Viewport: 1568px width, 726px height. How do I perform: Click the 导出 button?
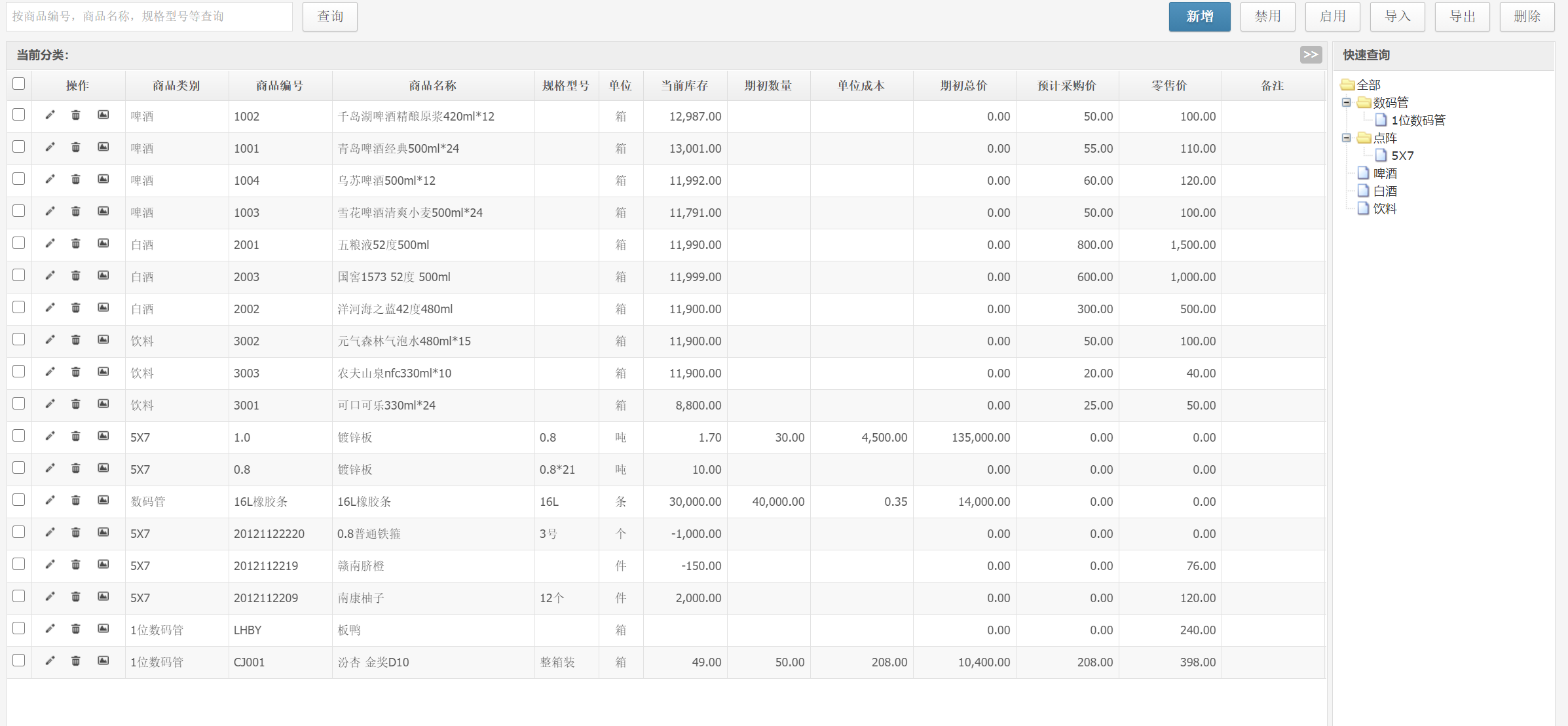(x=1462, y=16)
